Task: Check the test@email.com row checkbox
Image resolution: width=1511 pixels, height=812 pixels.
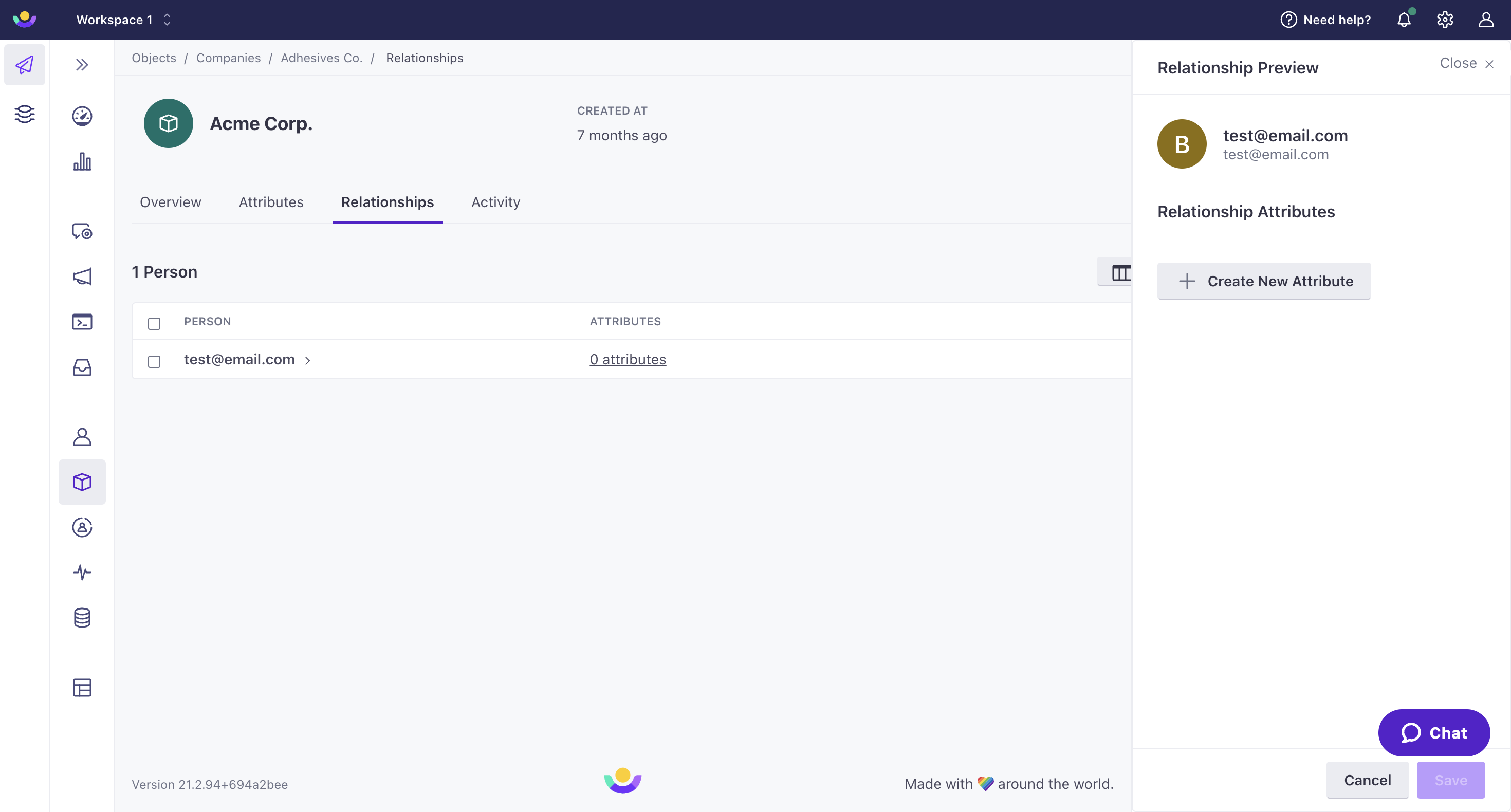Action: [154, 361]
